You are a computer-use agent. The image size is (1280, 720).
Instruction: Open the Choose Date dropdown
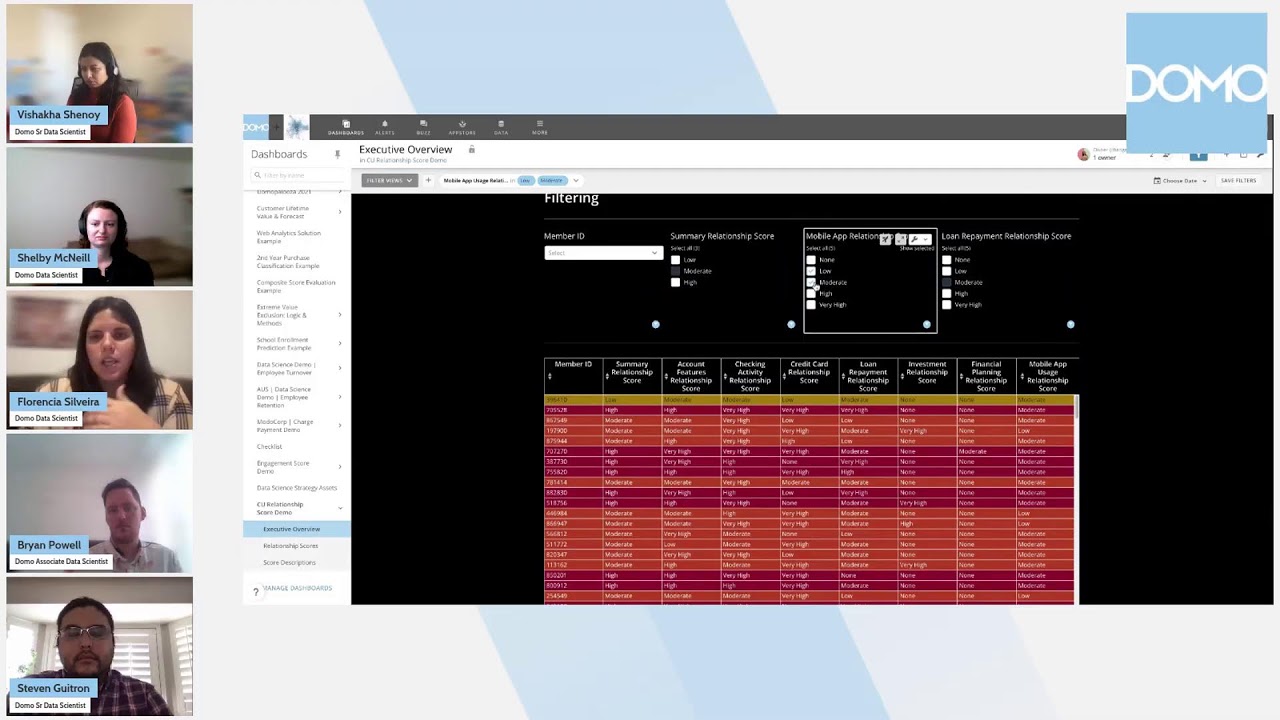point(1181,181)
